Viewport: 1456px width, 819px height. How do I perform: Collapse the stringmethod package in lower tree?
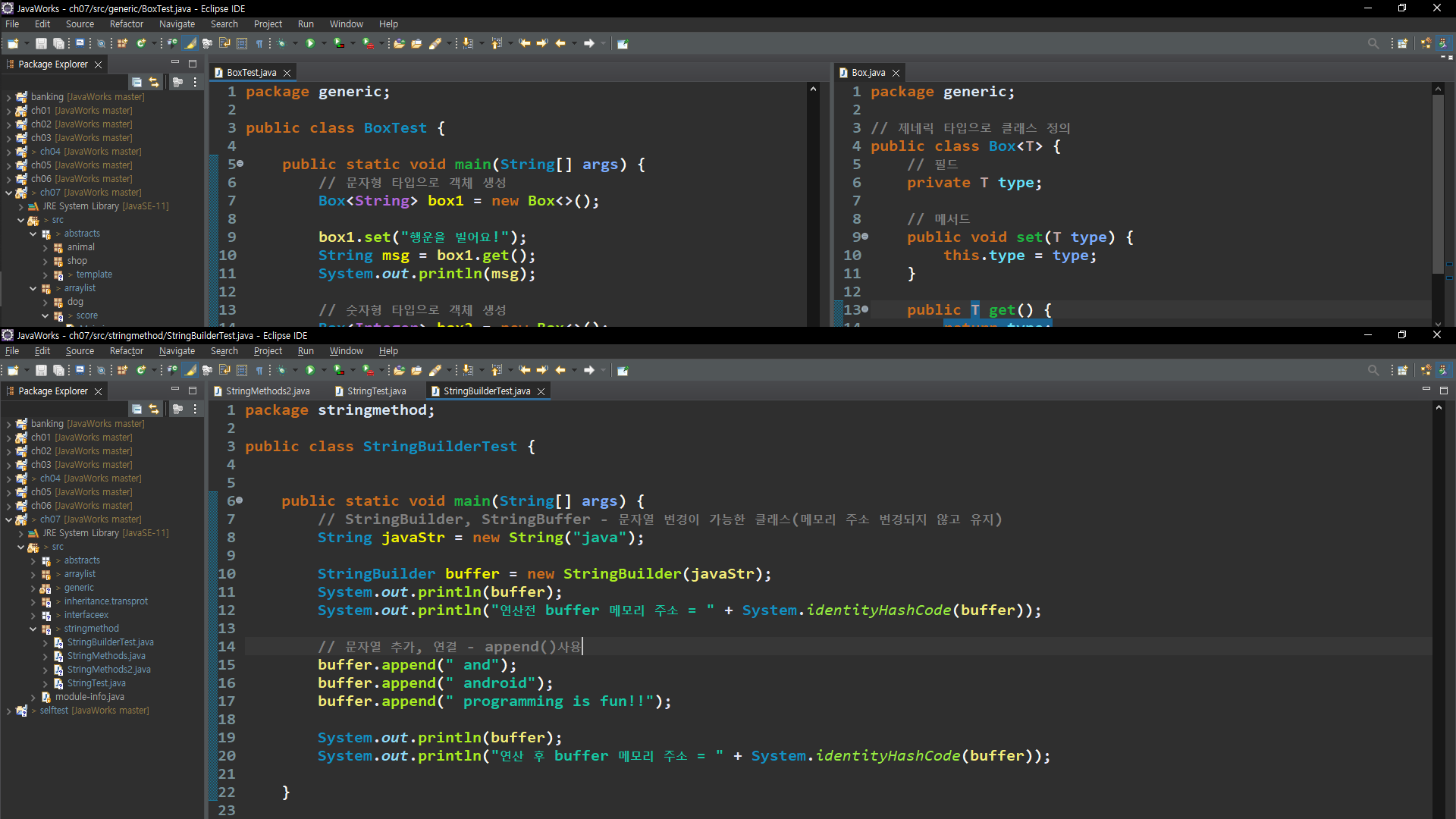coord(33,629)
